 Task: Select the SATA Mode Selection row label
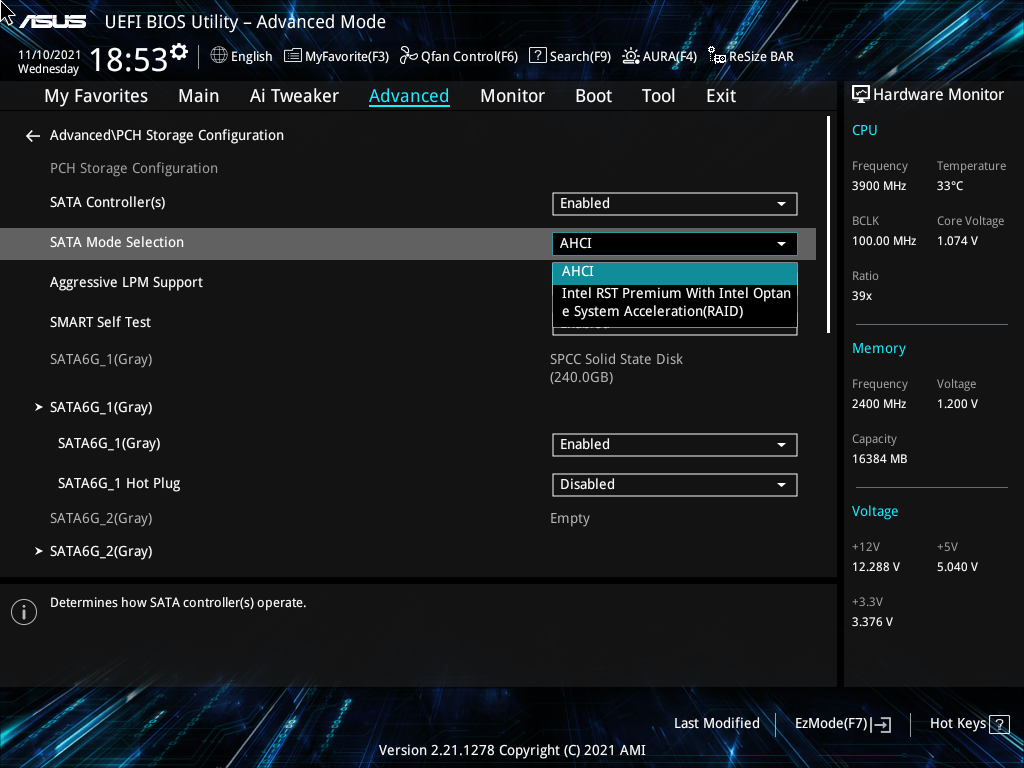(x=117, y=242)
